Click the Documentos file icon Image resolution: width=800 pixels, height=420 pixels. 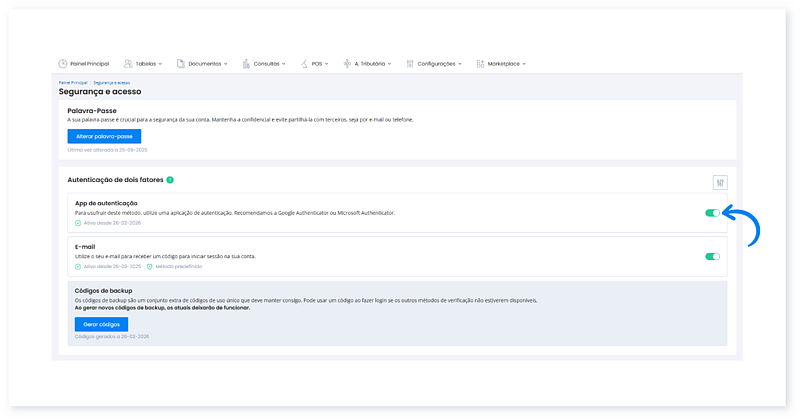(x=181, y=63)
